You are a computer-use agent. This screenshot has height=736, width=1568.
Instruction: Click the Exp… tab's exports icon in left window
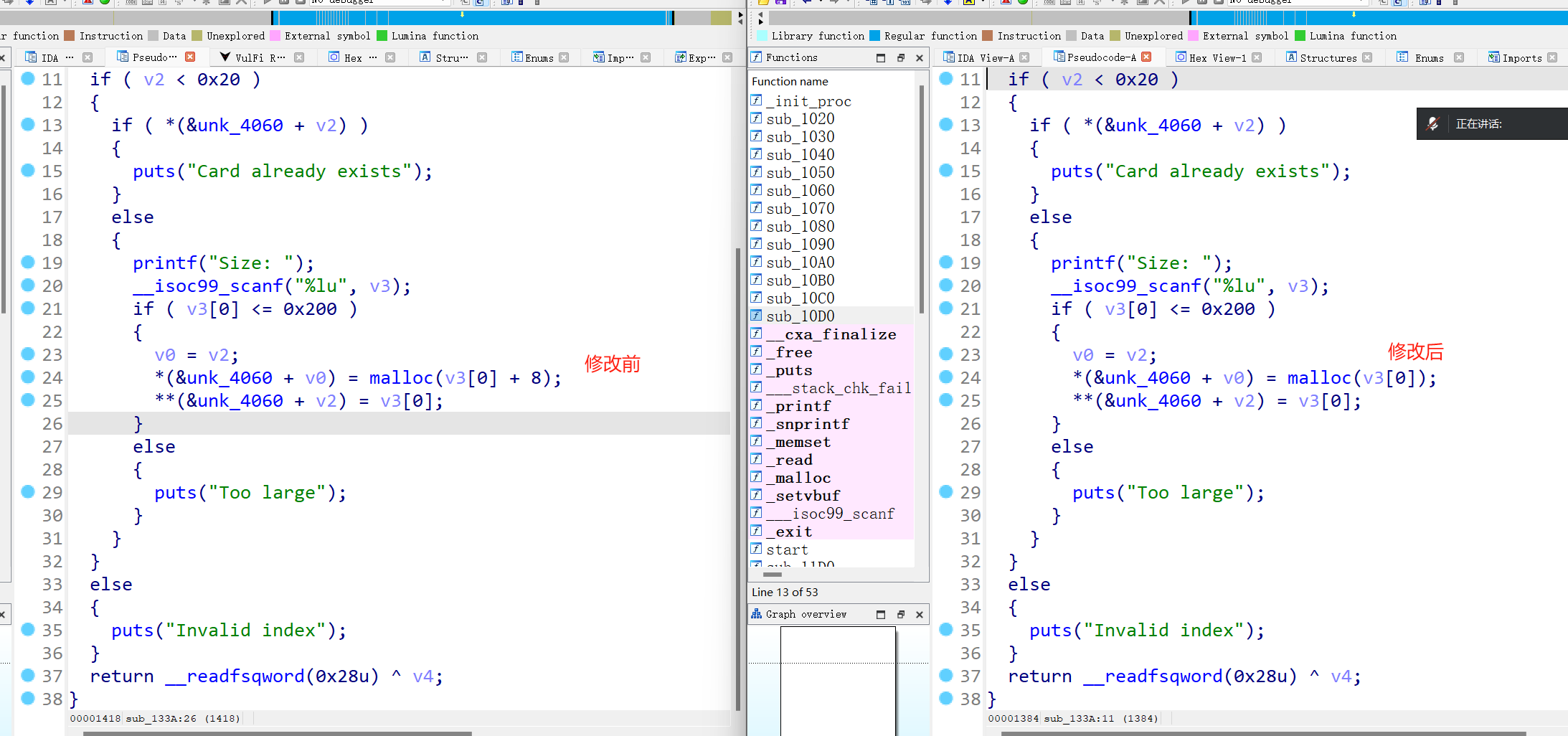tap(680, 57)
